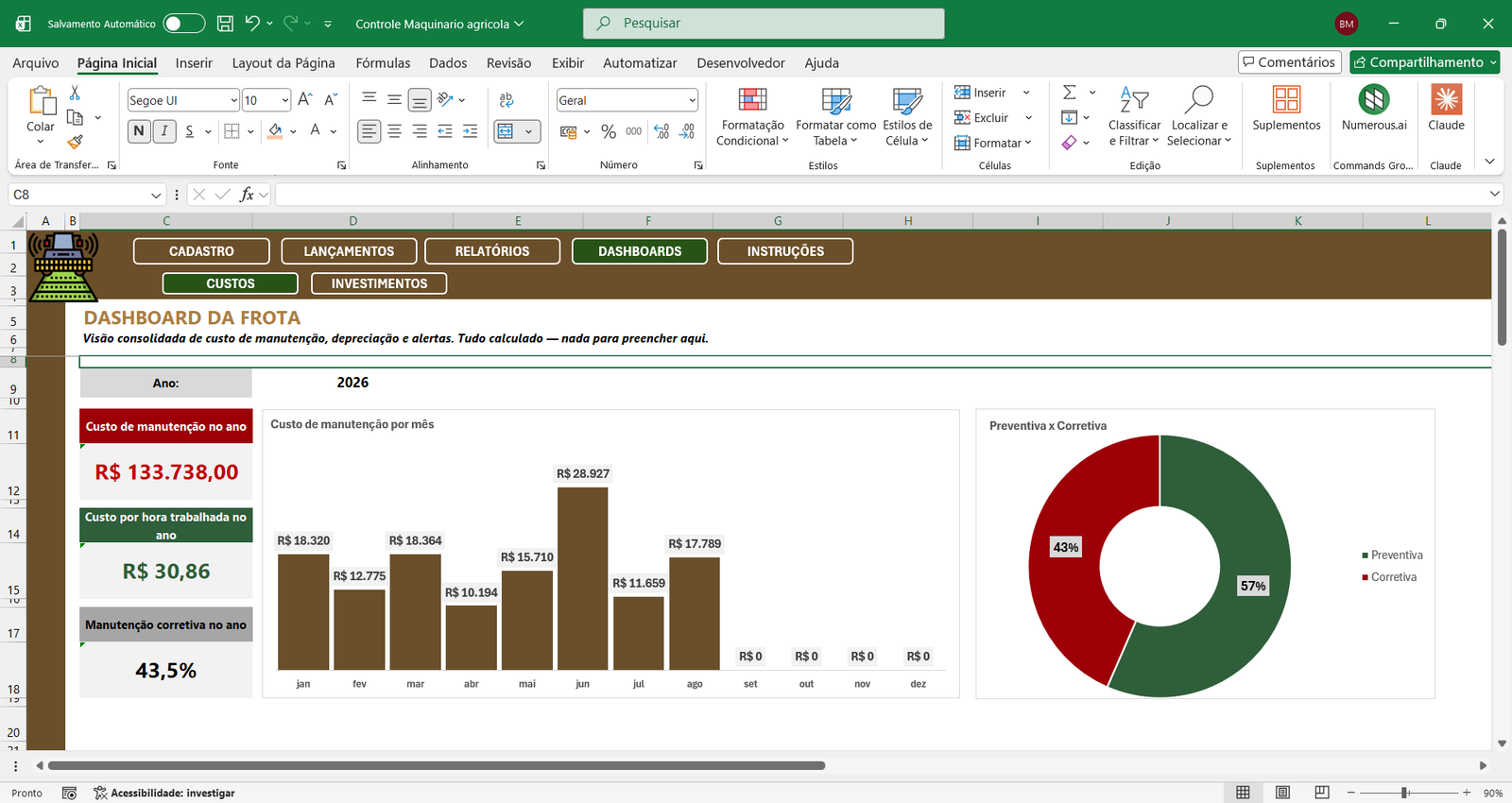This screenshot has height=803, width=1512.
Task: Open Formatação Condicional dropdown
Action: tap(752, 116)
